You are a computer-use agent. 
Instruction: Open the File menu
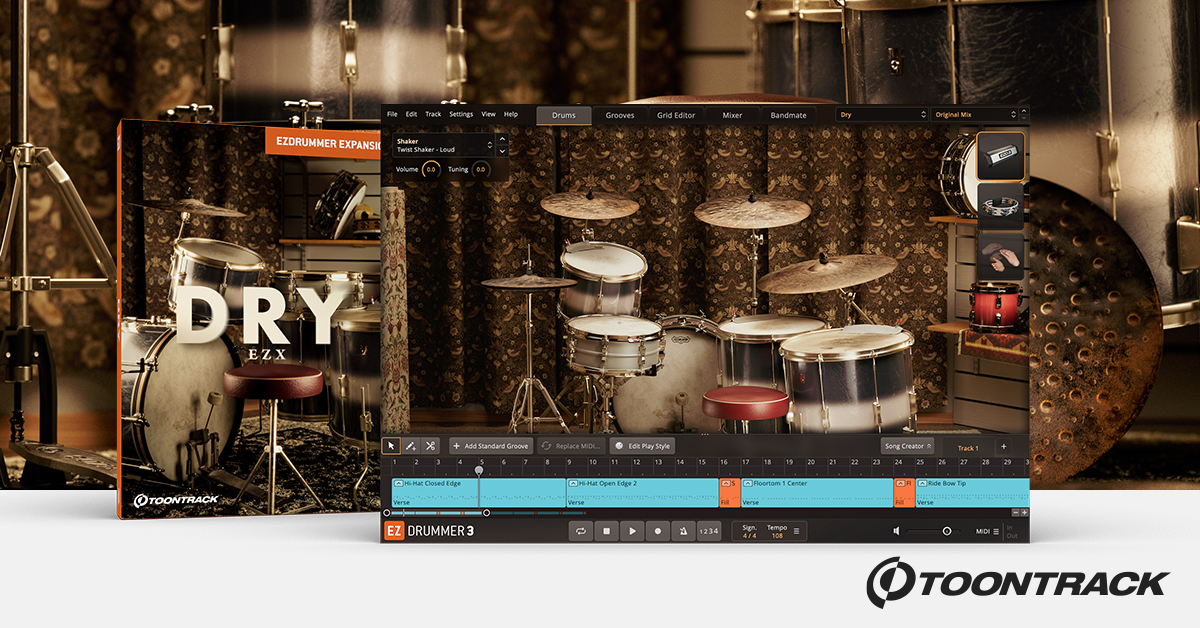point(392,115)
